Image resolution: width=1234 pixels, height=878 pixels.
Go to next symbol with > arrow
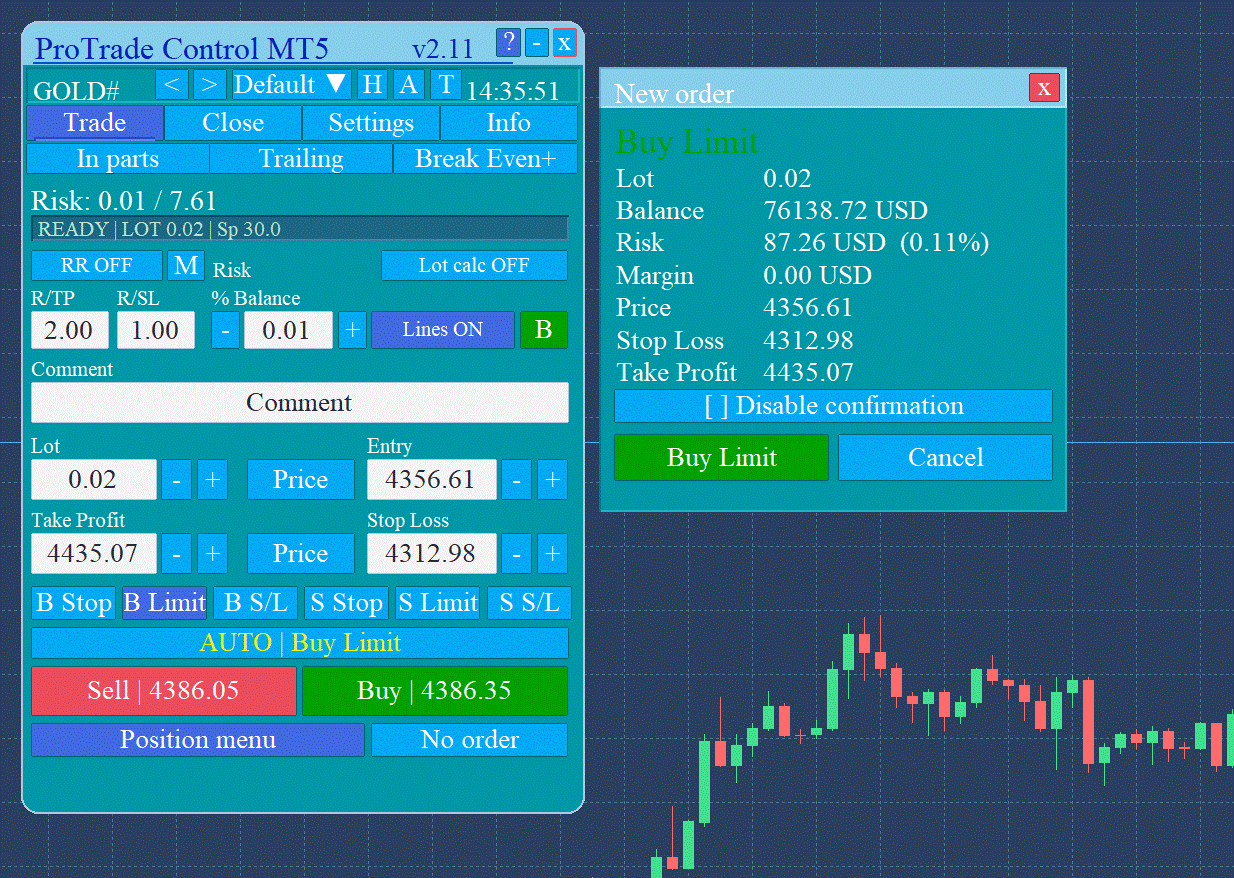(209, 84)
